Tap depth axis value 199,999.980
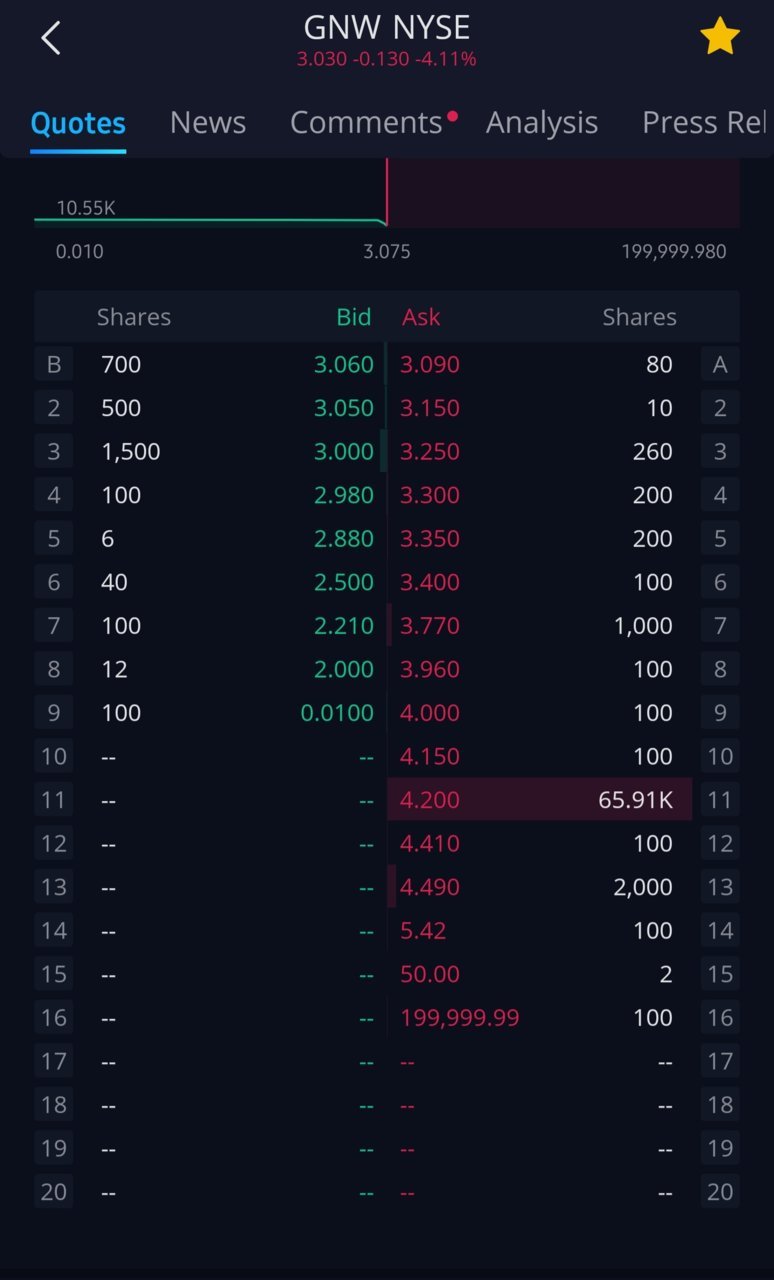 coord(674,251)
